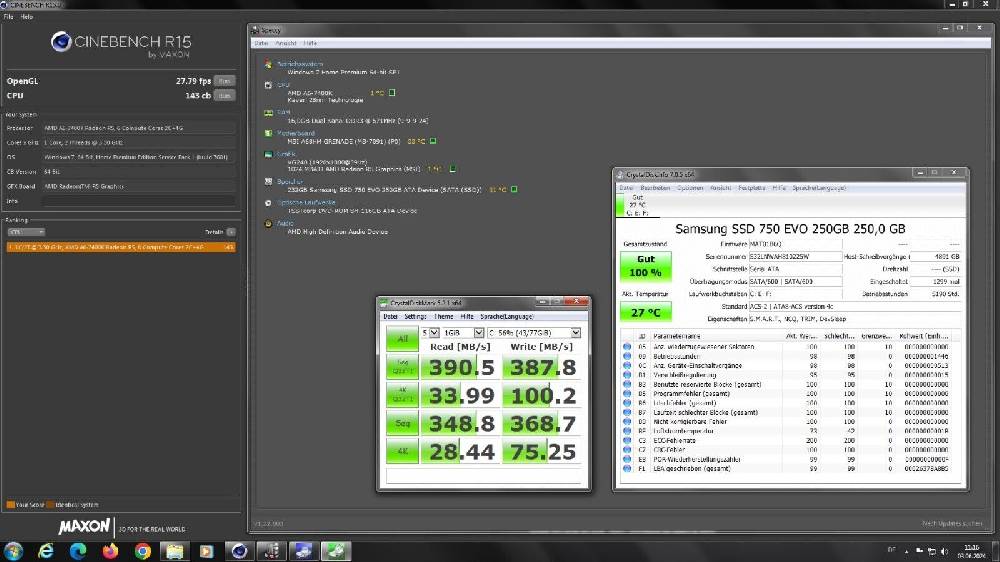Click the Info input field in Cinebench
This screenshot has width=1000, height=562.
tap(139, 201)
